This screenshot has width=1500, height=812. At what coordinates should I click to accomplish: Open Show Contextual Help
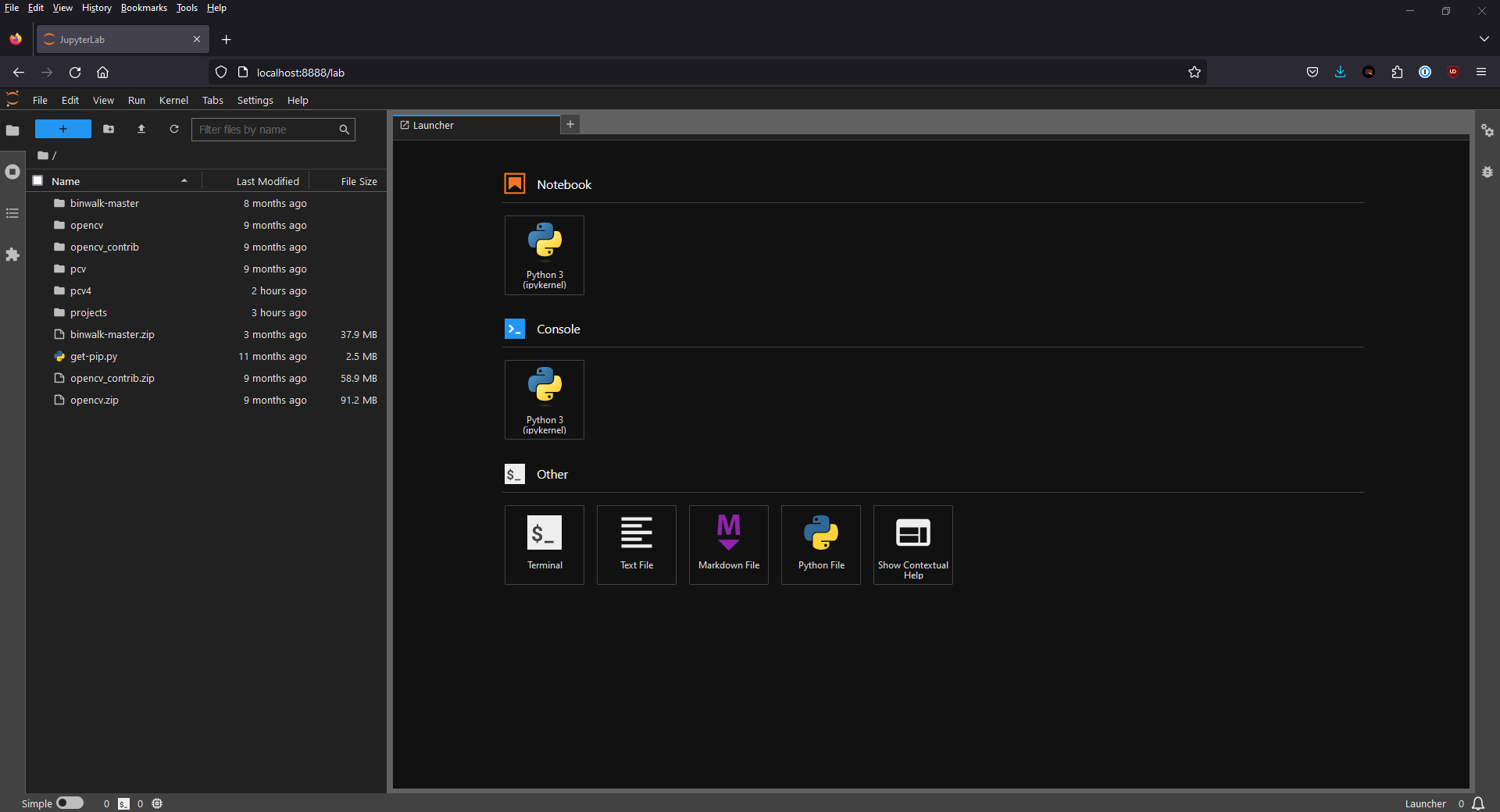912,544
